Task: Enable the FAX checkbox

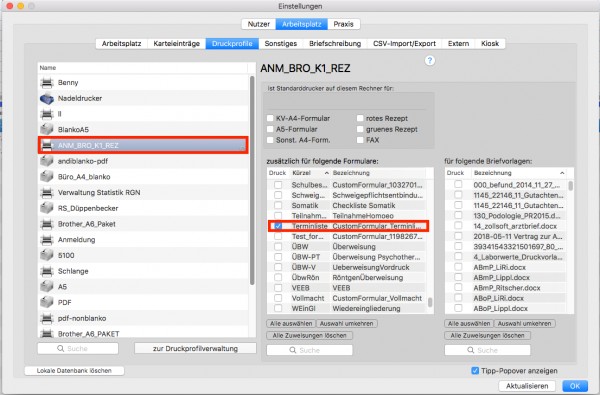Action: point(360,140)
